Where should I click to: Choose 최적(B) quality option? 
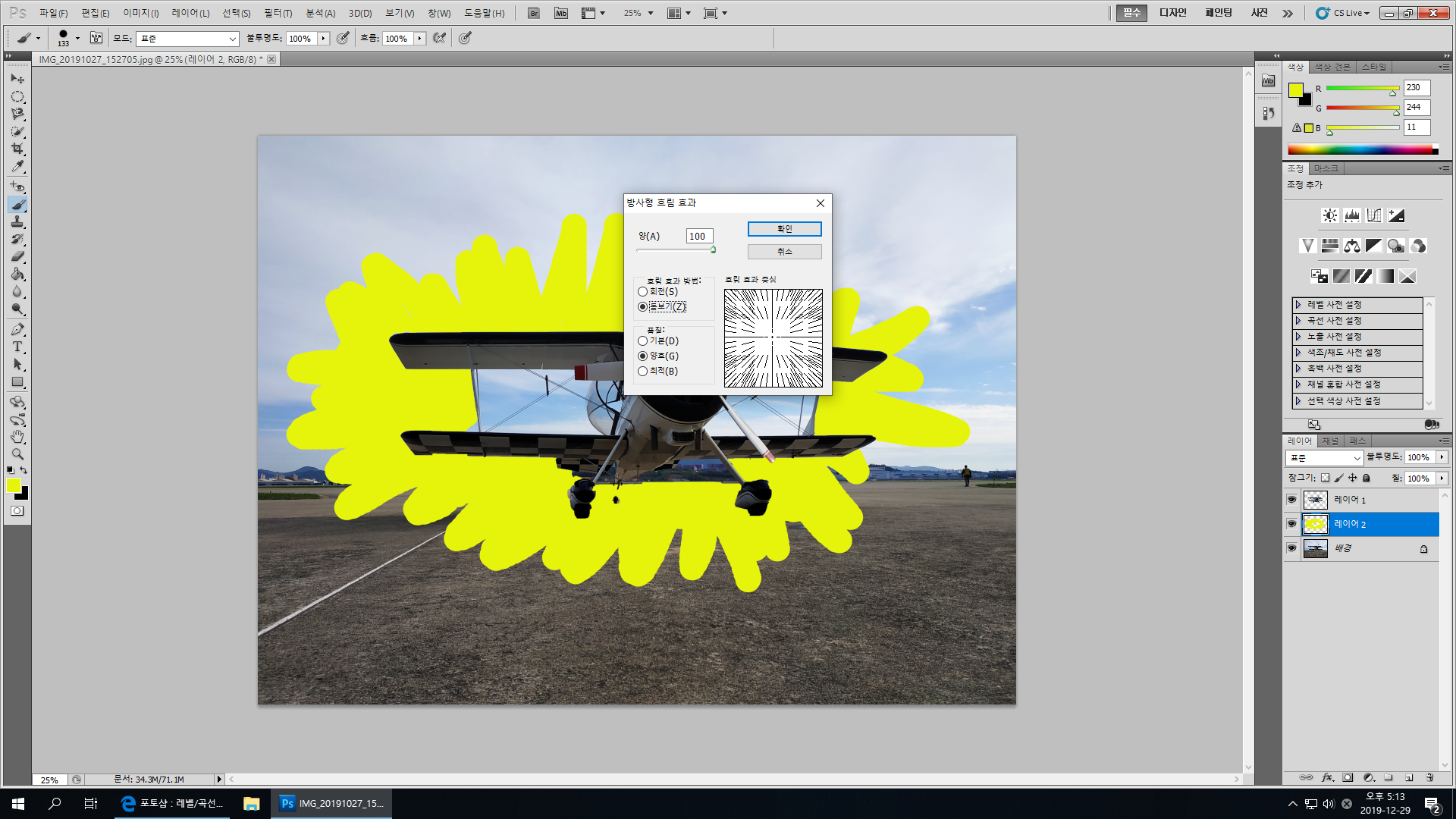(643, 372)
